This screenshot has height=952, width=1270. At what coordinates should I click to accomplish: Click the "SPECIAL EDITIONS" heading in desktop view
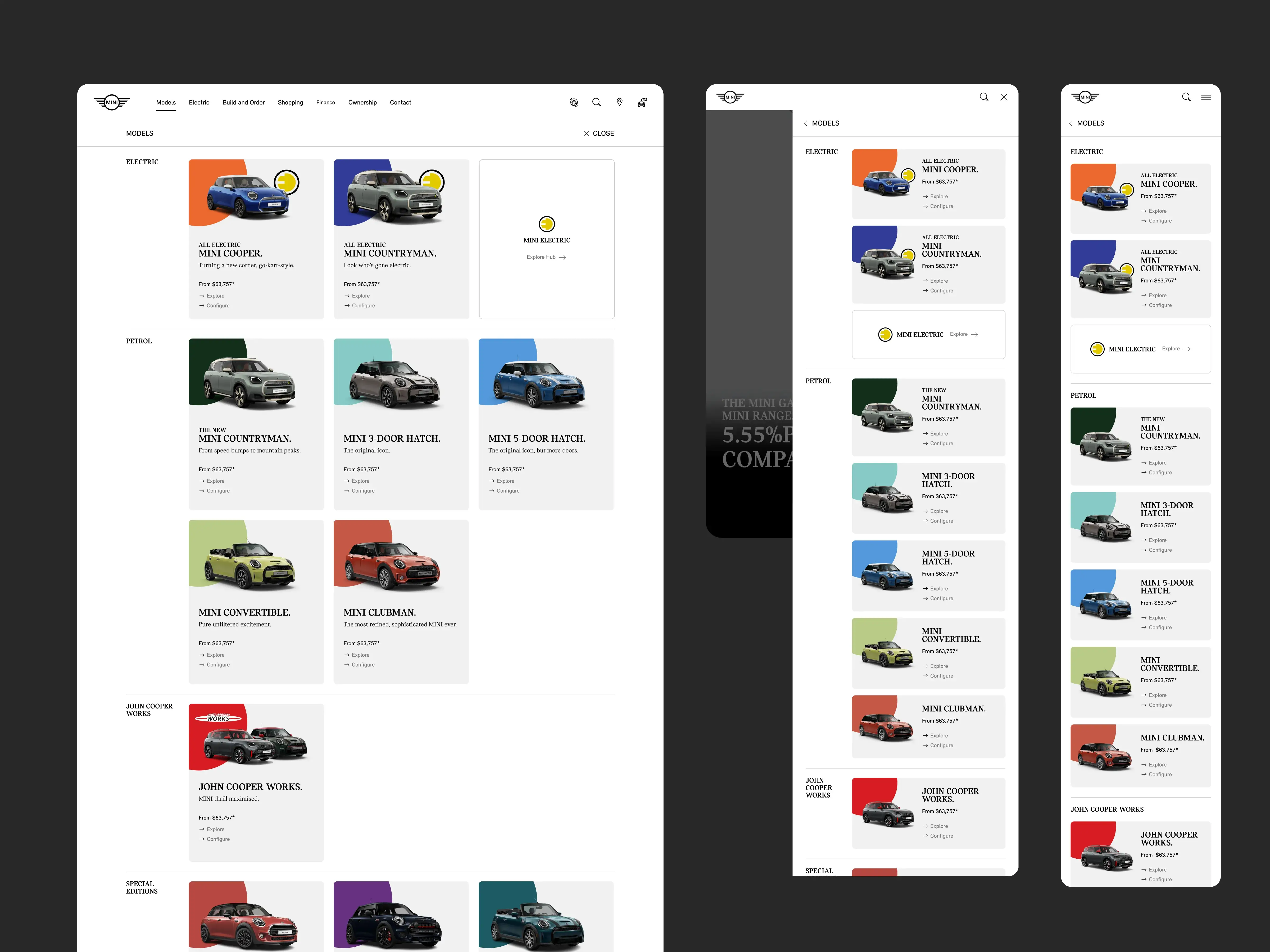pos(142,888)
